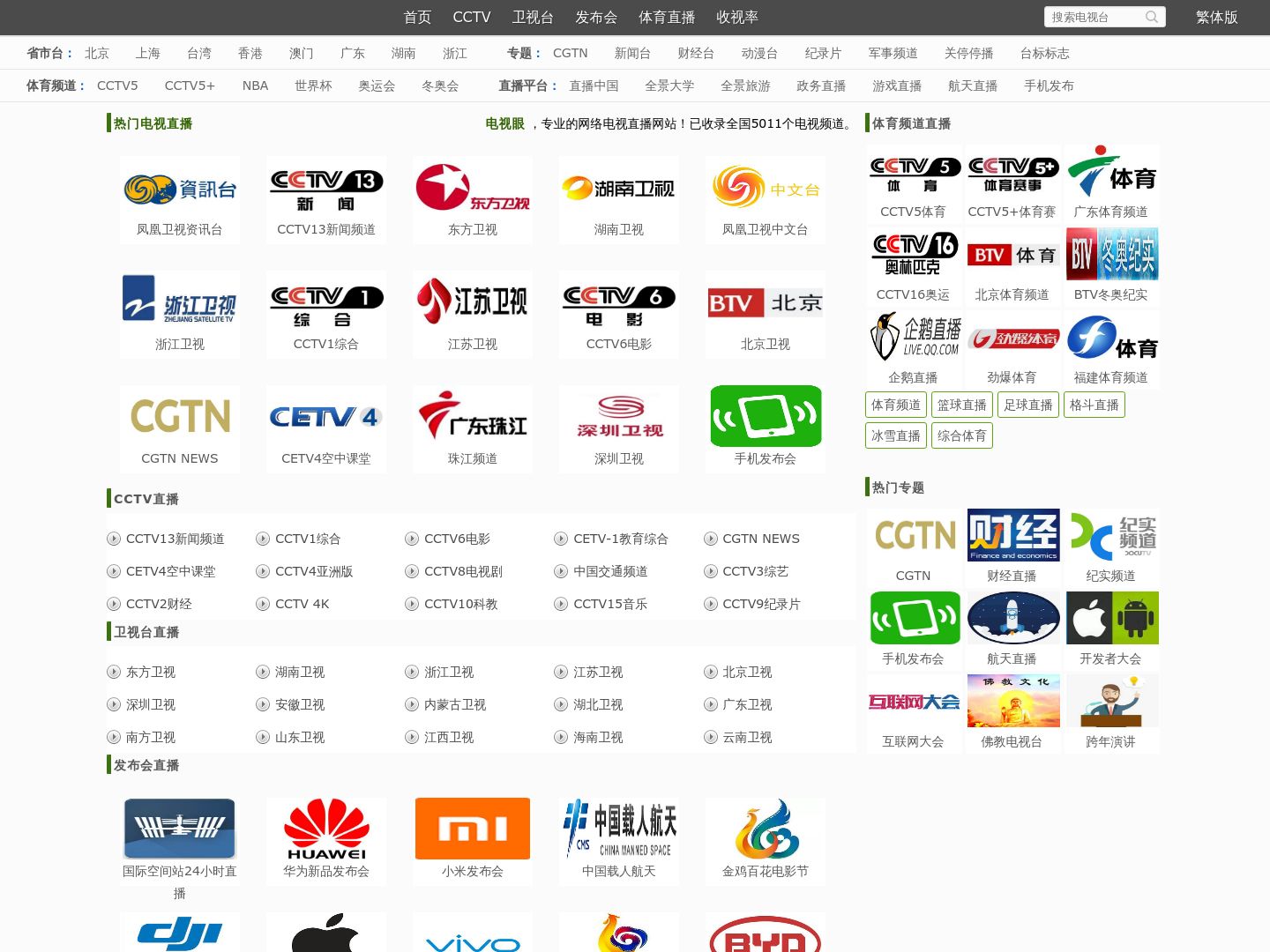Open the 福建体育频道 logo

pyautogui.click(x=1110, y=338)
